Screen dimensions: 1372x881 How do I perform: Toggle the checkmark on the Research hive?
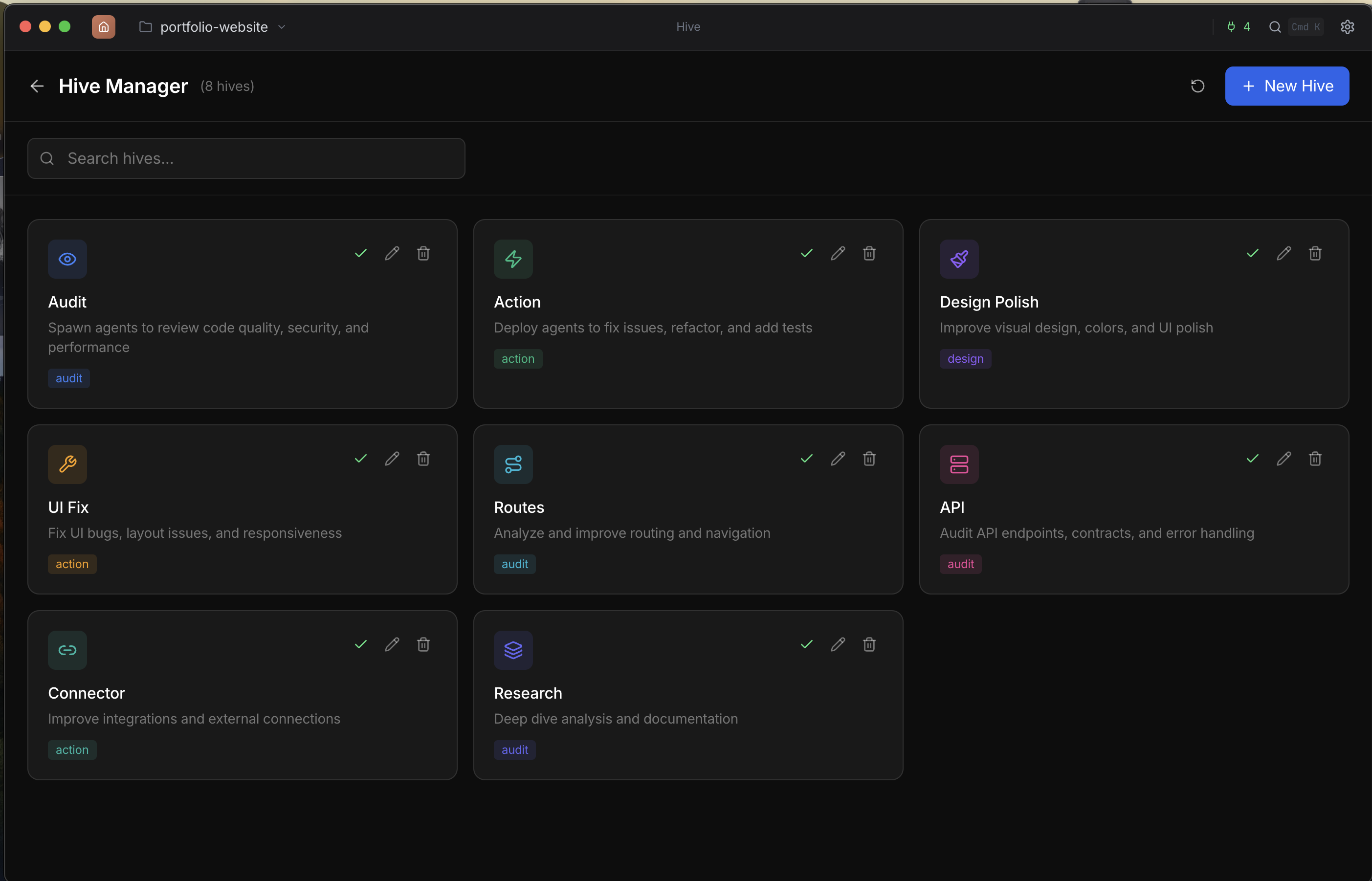coord(806,644)
